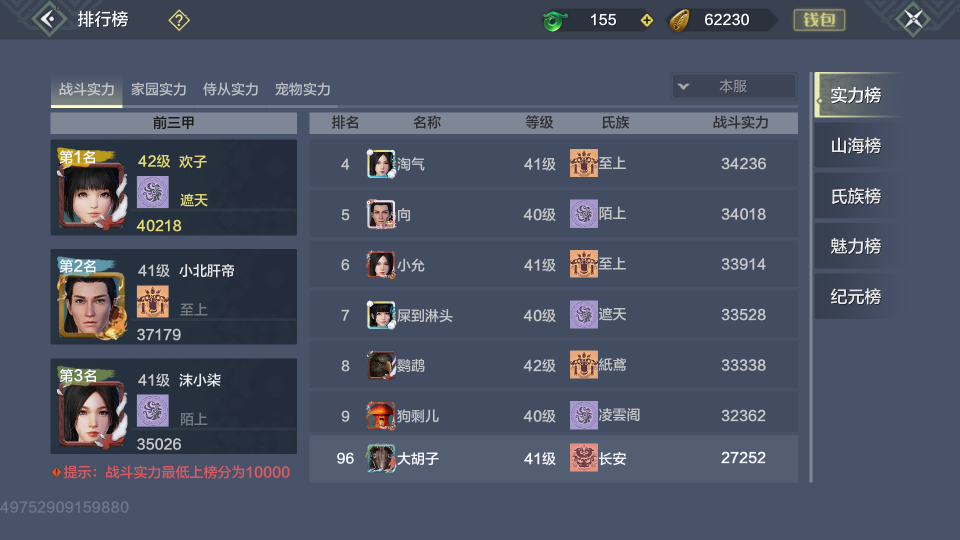Open the 钱包 wallet button
The image size is (960, 540).
click(819, 20)
